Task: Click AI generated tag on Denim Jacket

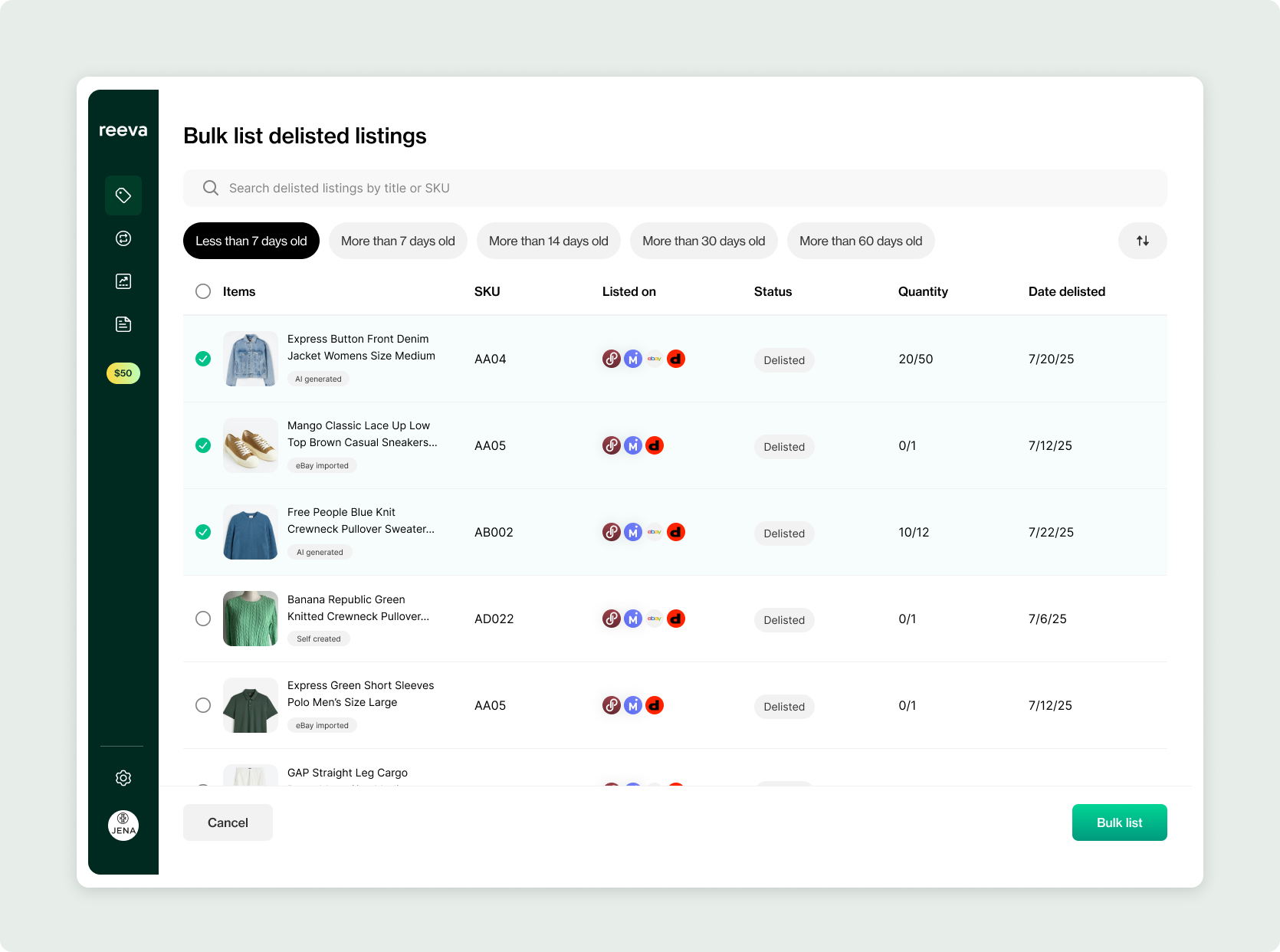Action: tap(319, 379)
